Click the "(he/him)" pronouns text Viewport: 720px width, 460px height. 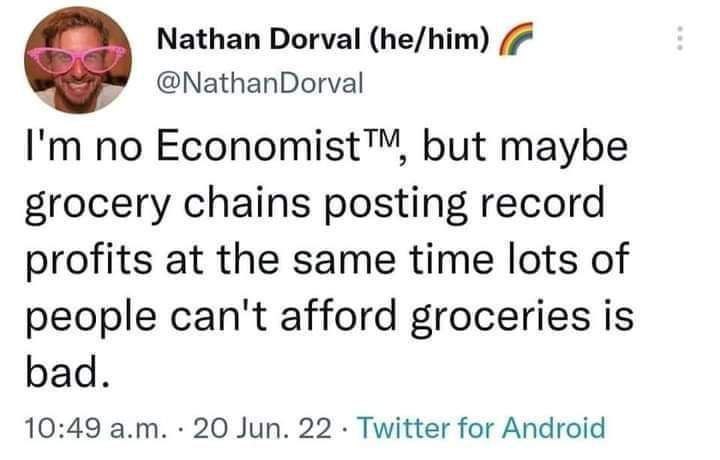(x=431, y=42)
